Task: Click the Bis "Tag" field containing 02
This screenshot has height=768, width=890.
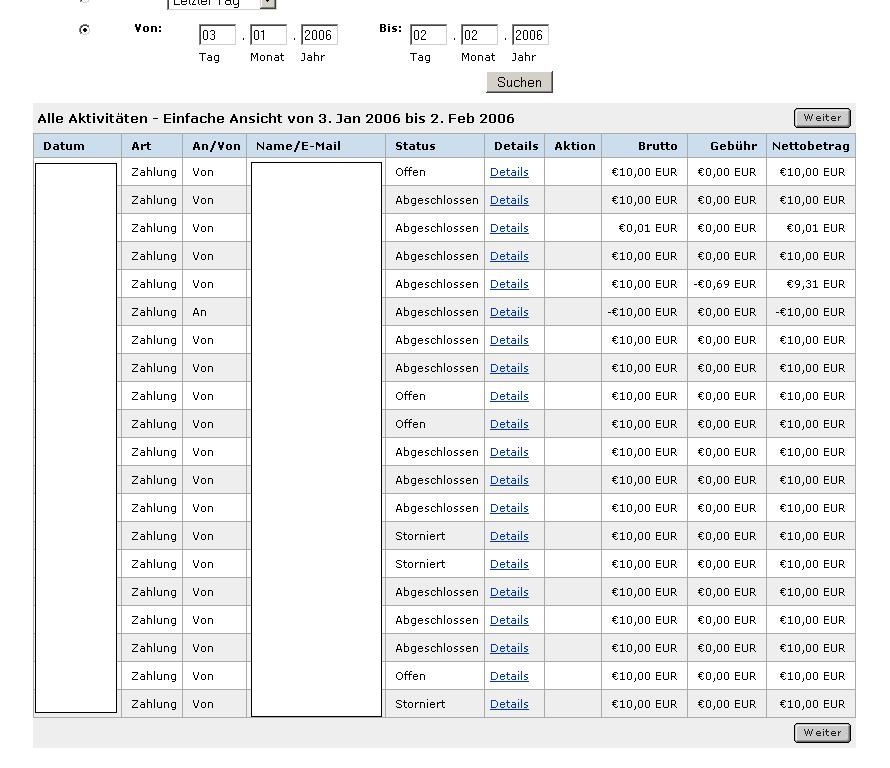Action: pos(428,36)
